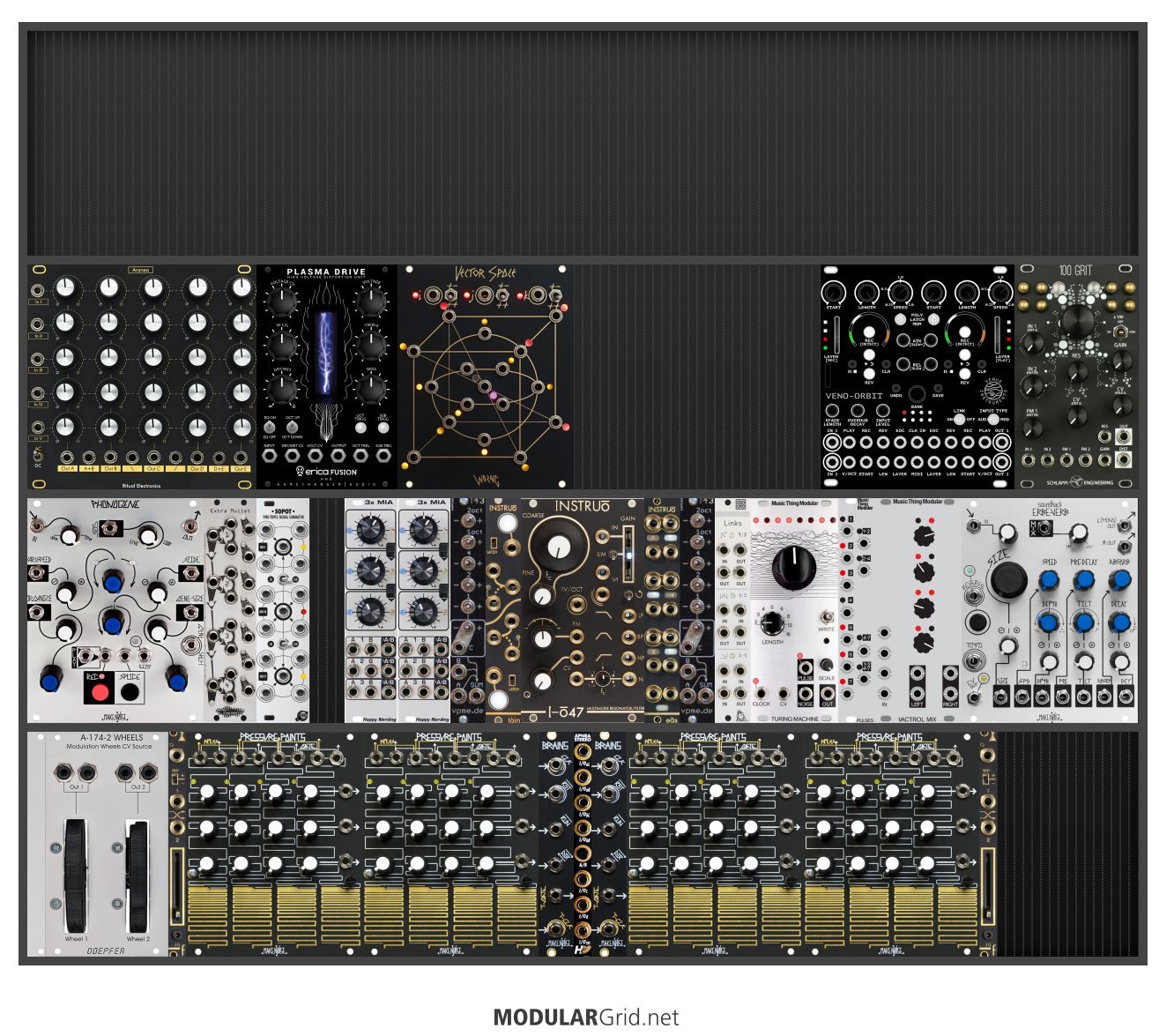Toggle the LINK on/off switch on Veno-Orbit
The width and height of the screenshot is (1174, 1036).
(x=960, y=420)
